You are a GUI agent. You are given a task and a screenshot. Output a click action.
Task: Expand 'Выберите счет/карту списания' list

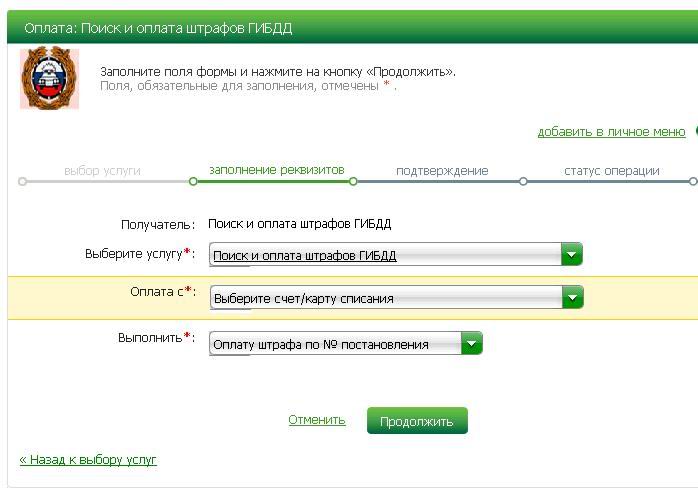[x=385, y=298]
